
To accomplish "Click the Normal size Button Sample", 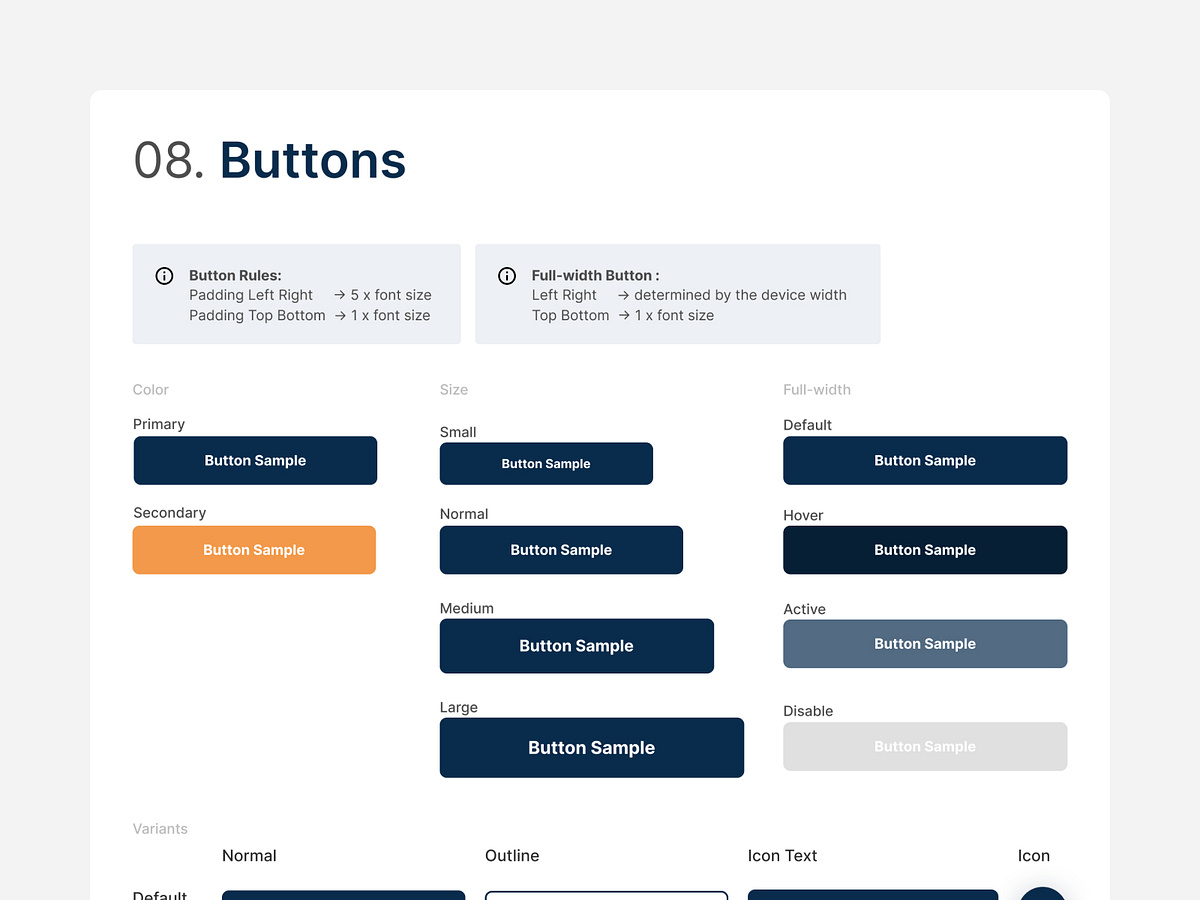I will 561,550.
